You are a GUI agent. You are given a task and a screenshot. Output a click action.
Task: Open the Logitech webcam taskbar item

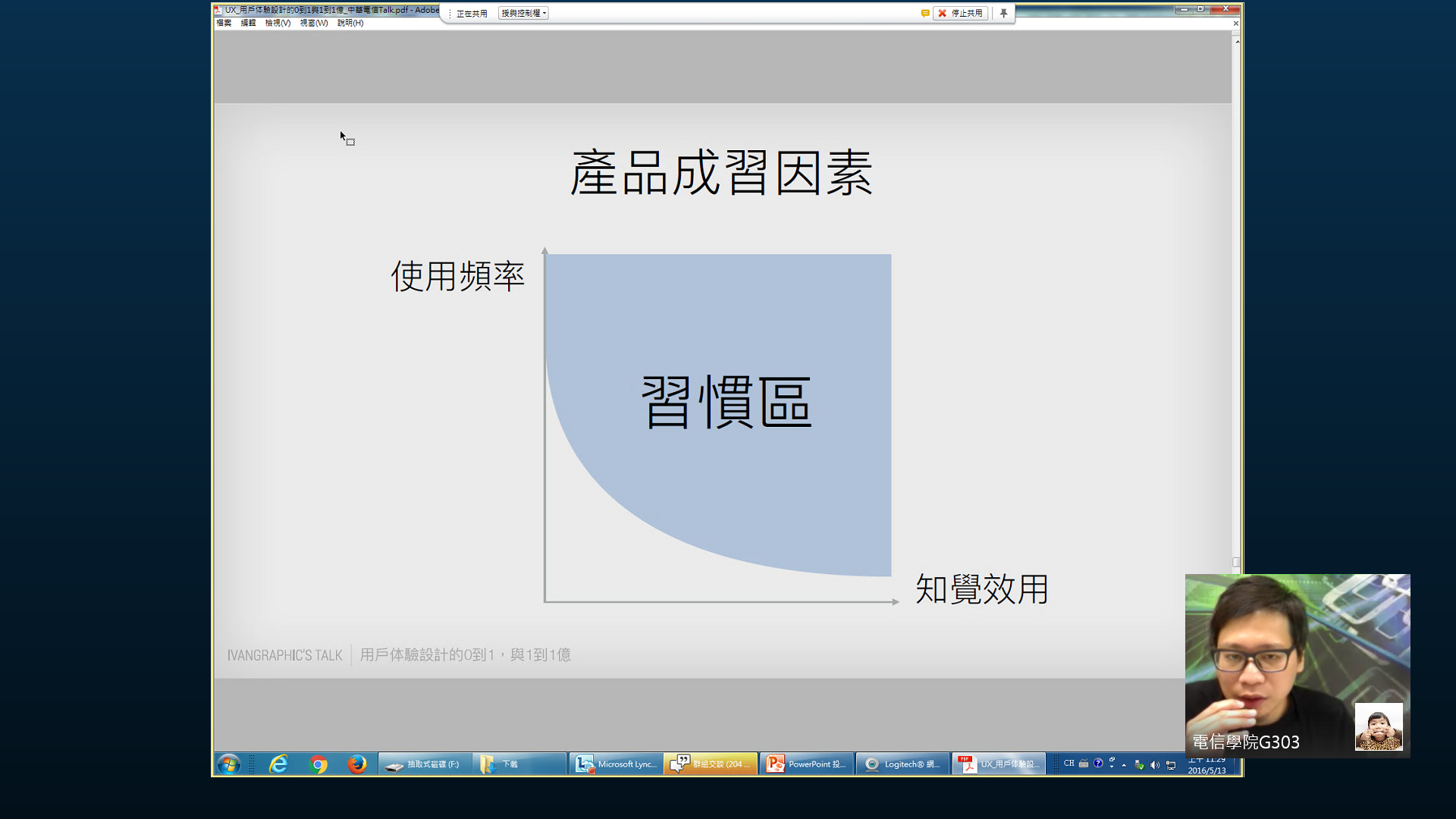[902, 764]
